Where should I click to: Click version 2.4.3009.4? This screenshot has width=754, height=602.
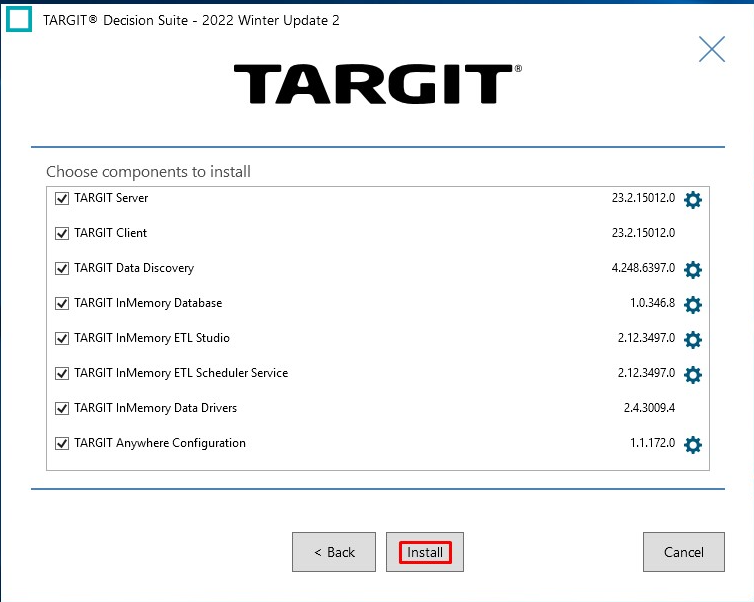point(650,408)
